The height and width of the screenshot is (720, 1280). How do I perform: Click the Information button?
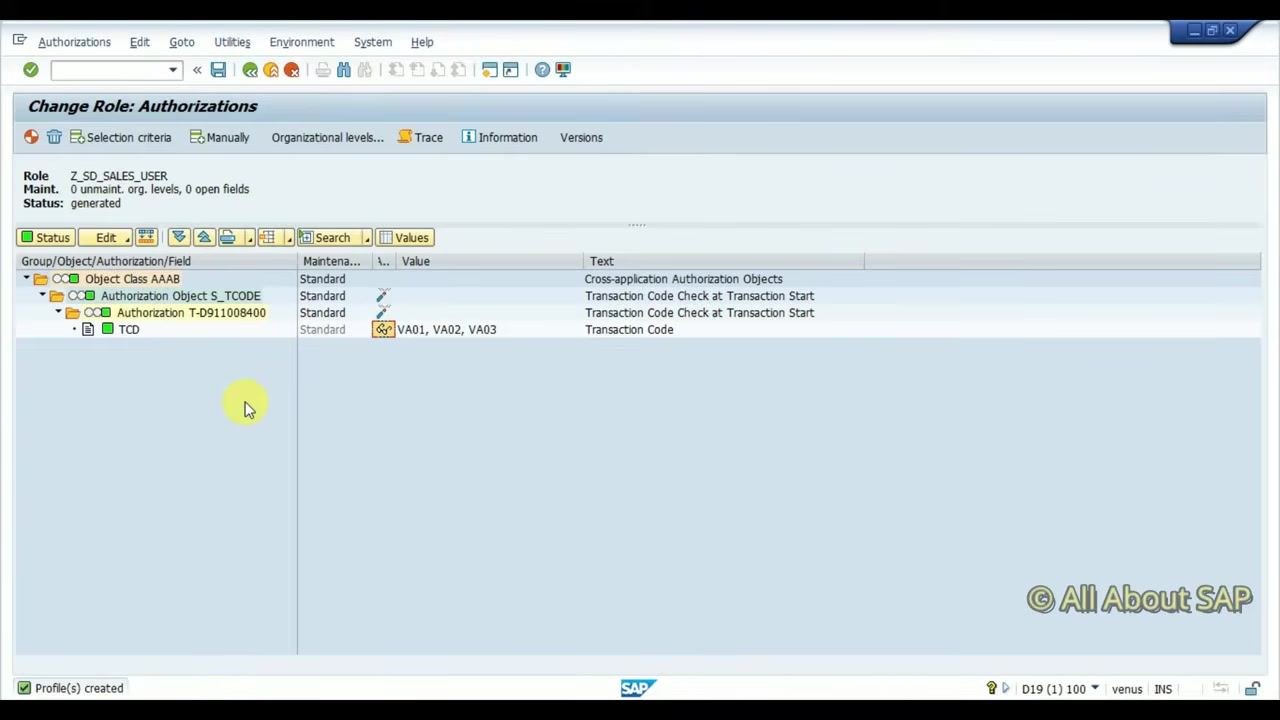[x=500, y=137]
